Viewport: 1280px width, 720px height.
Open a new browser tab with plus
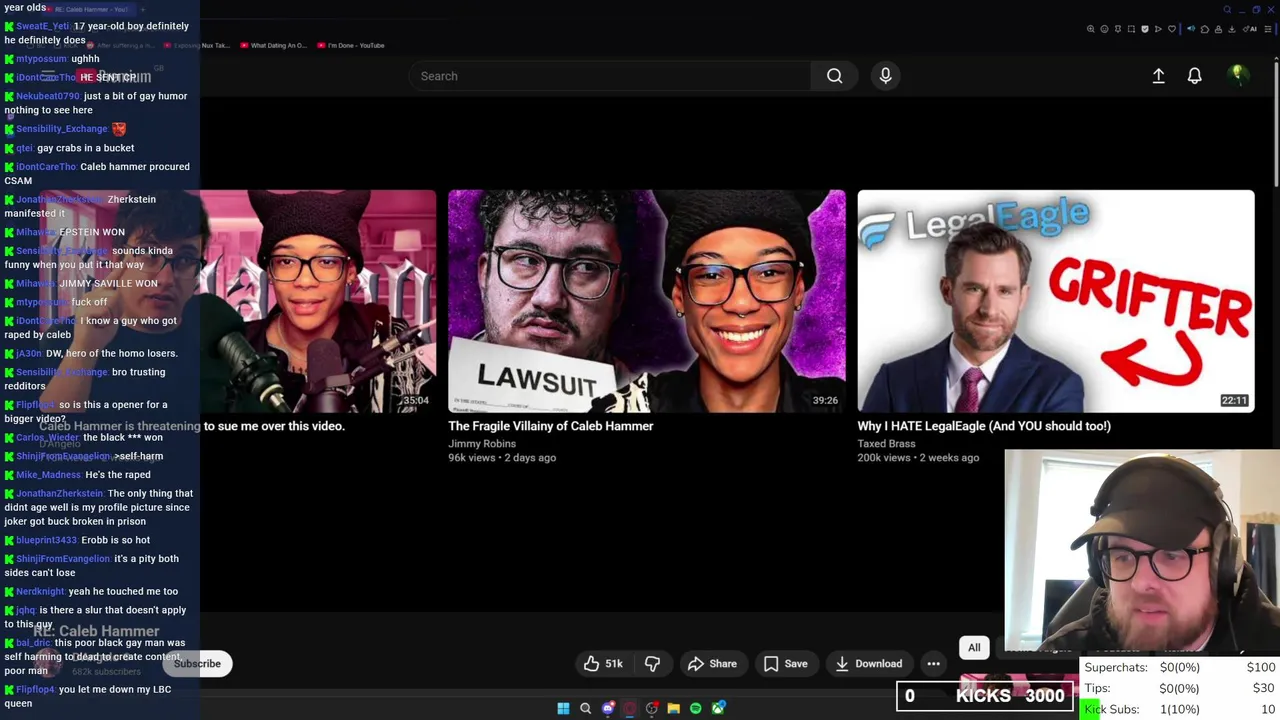(142, 9)
